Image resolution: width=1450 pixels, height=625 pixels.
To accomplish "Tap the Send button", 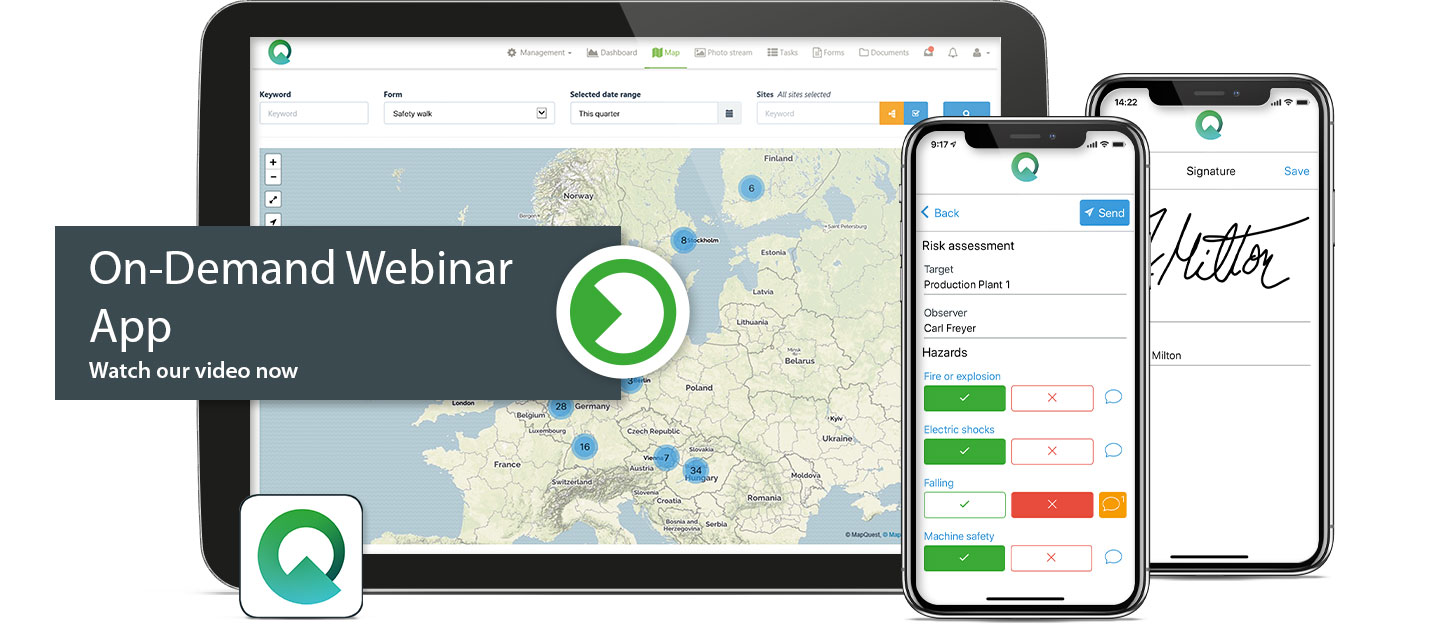I will pyautogui.click(x=1104, y=213).
